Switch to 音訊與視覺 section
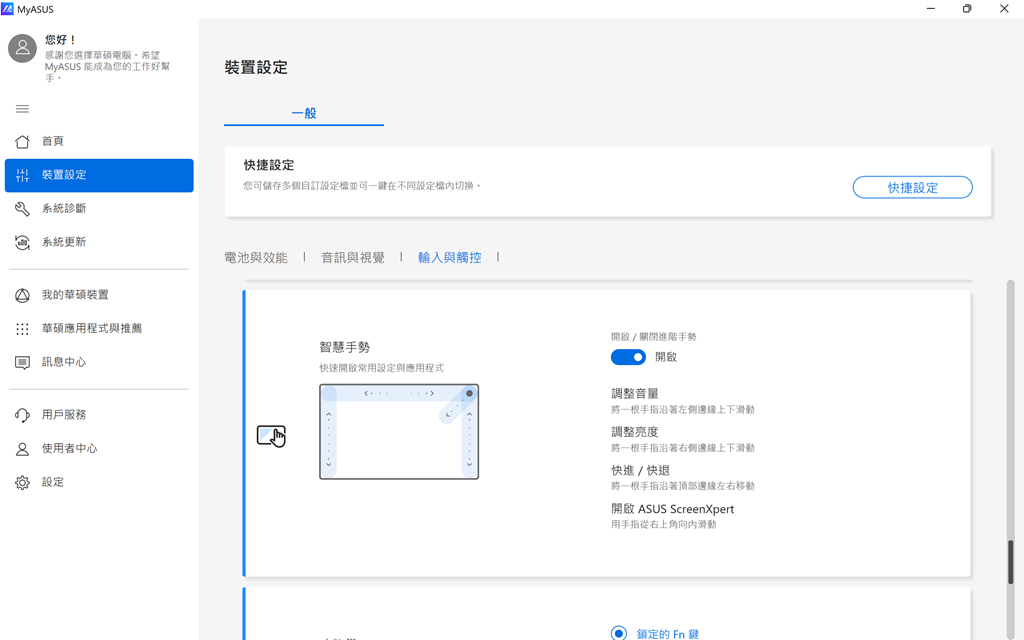The width and height of the screenshot is (1024, 640). pos(353,258)
